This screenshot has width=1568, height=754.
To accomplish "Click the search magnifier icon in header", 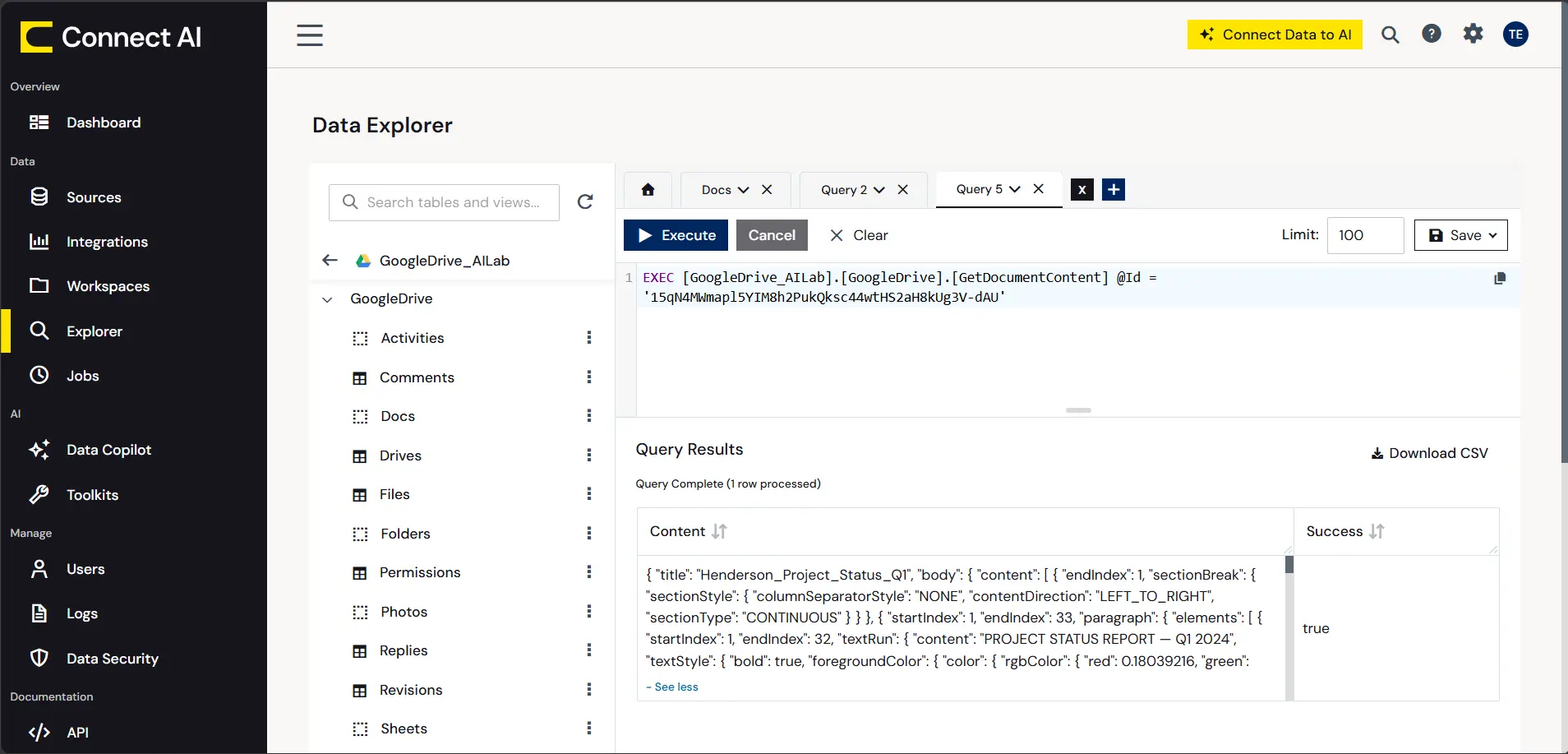I will point(1390,35).
